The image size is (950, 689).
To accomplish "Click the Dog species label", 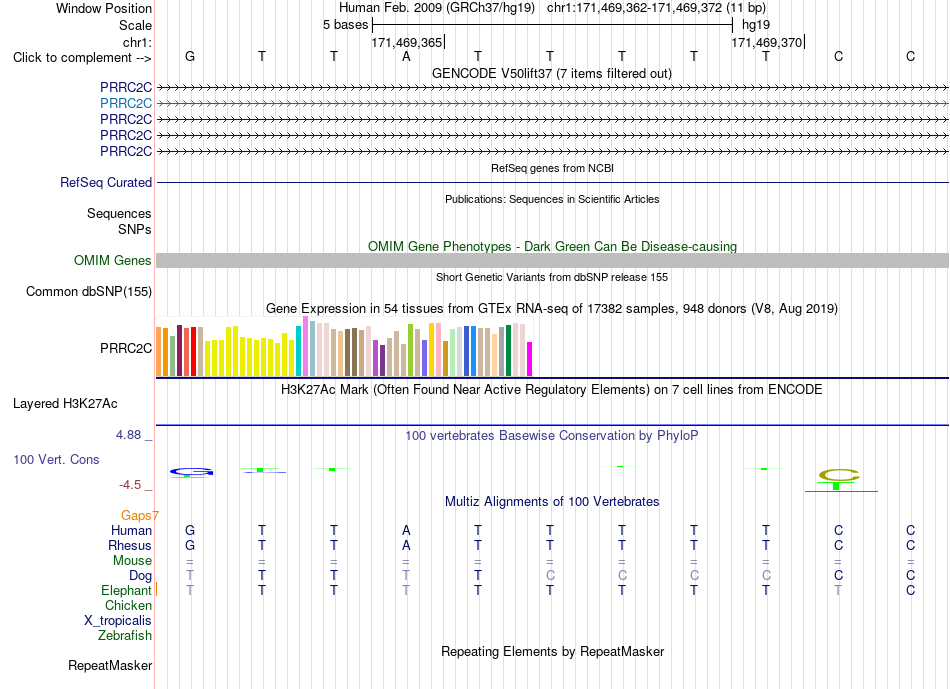I will [x=140, y=576].
